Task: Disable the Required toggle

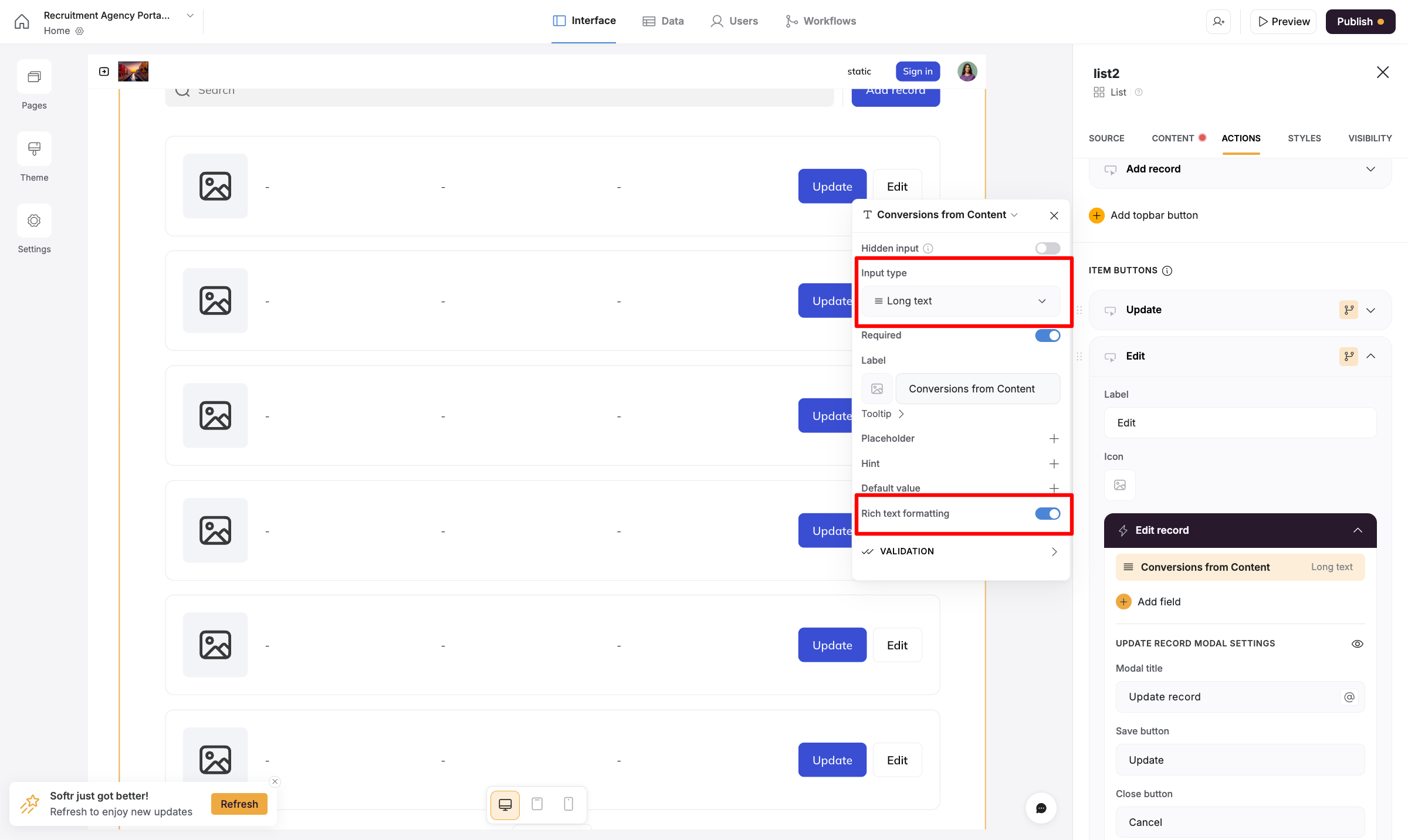Action: pyautogui.click(x=1047, y=336)
